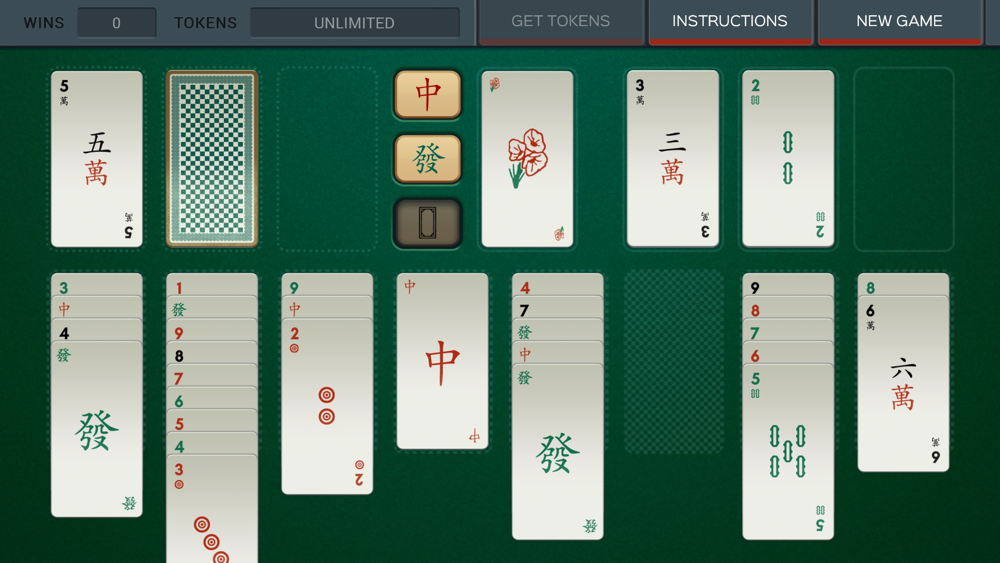
Task: Select the 3 of circles tableau card
Action: (x=212, y=509)
